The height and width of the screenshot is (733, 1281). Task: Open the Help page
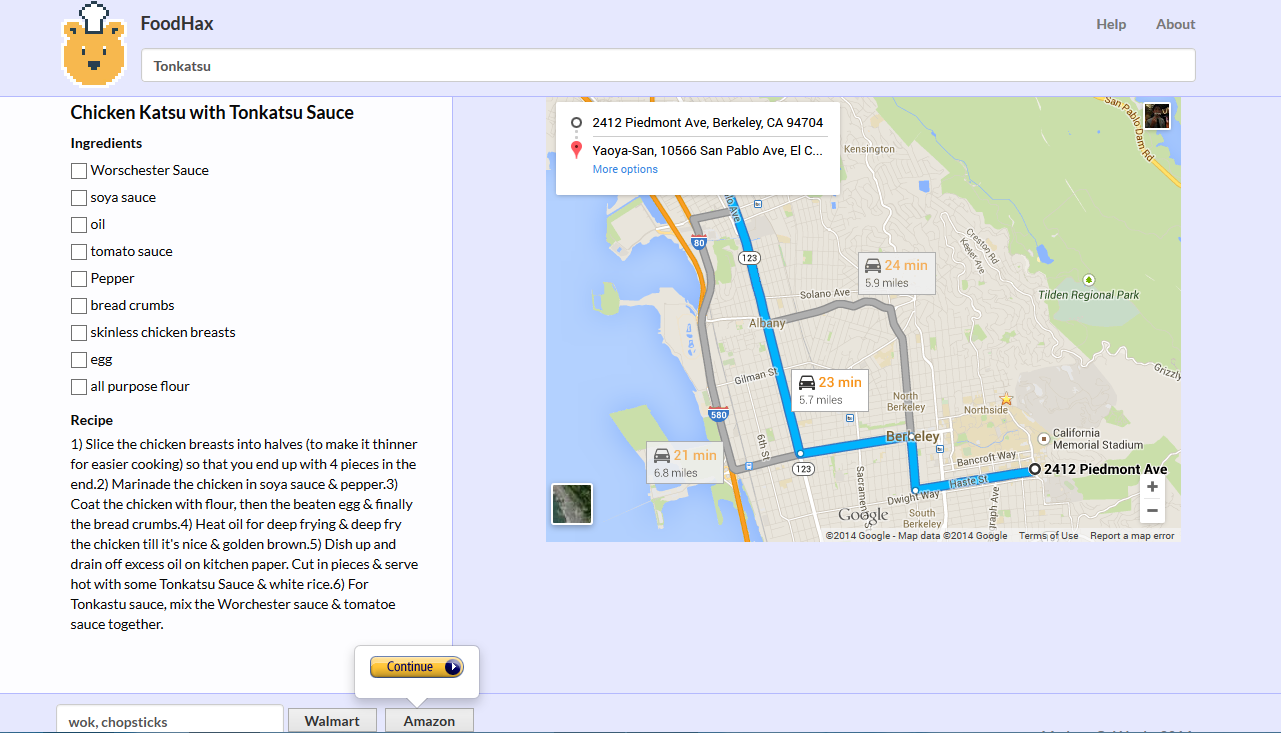(1111, 24)
